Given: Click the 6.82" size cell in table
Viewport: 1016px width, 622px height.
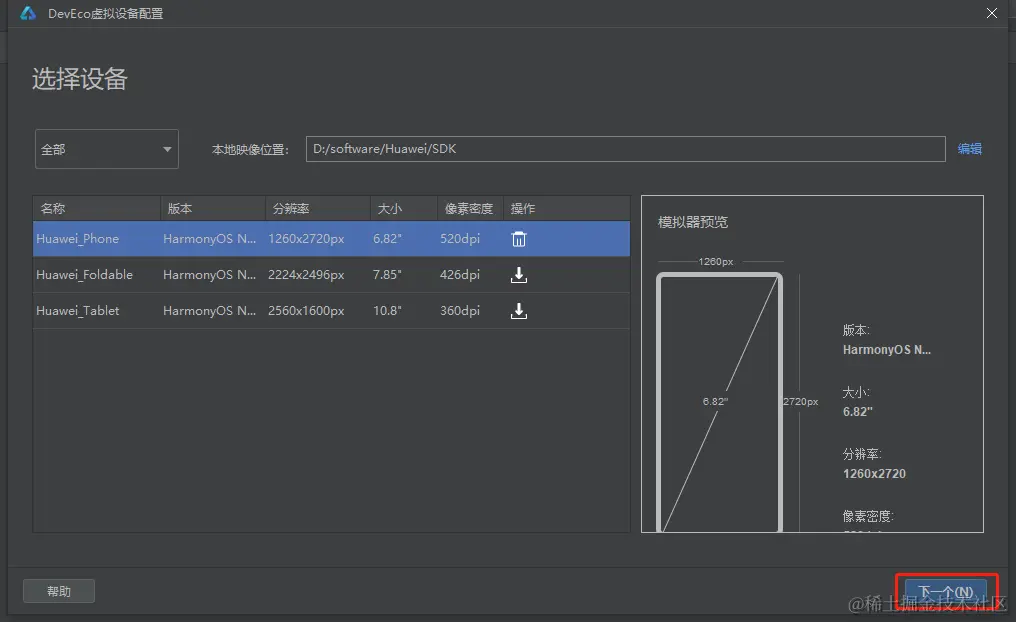Looking at the screenshot, I should coord(387,239).
